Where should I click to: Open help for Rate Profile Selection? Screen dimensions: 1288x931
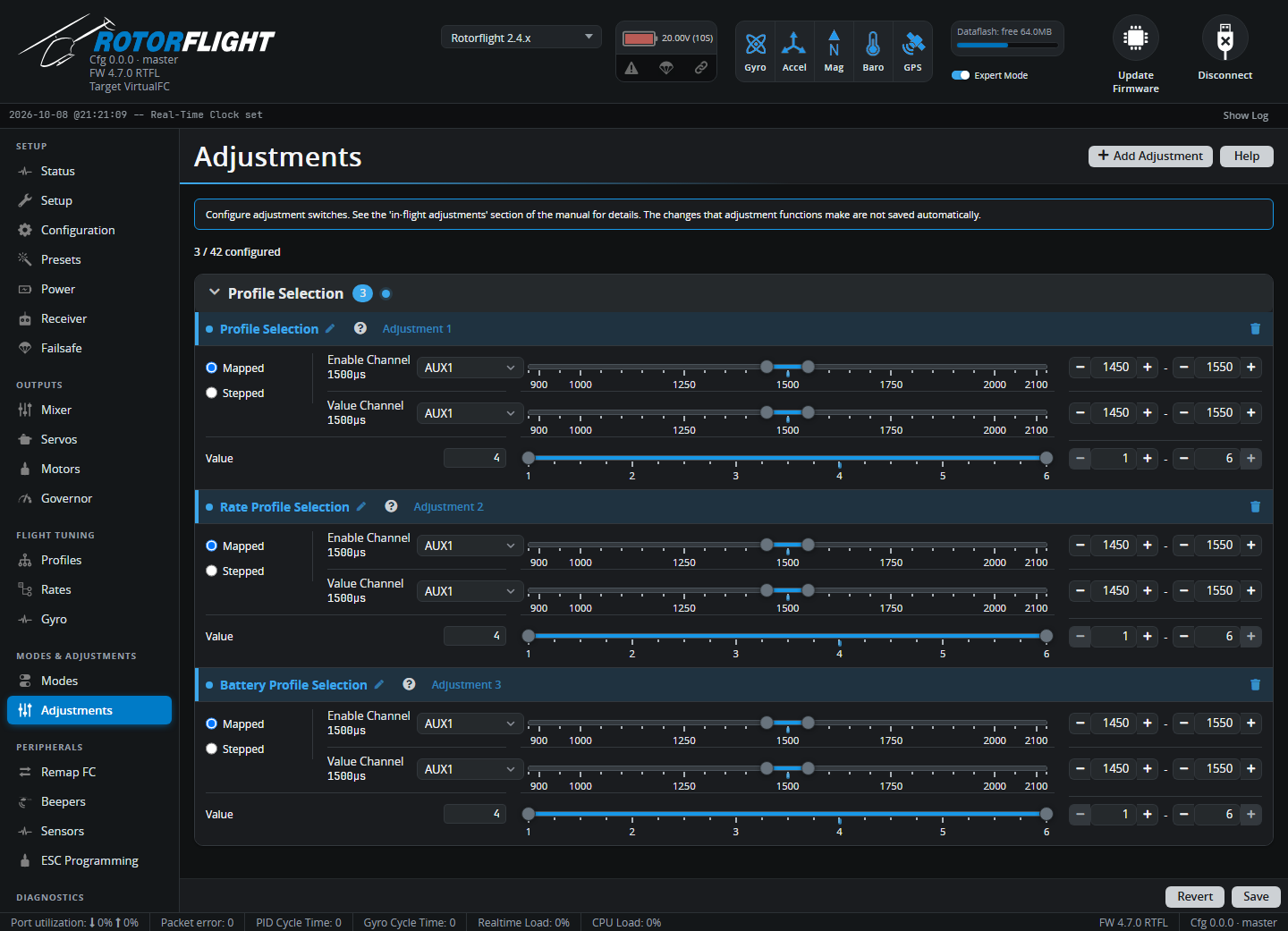[x=391, y=506]
